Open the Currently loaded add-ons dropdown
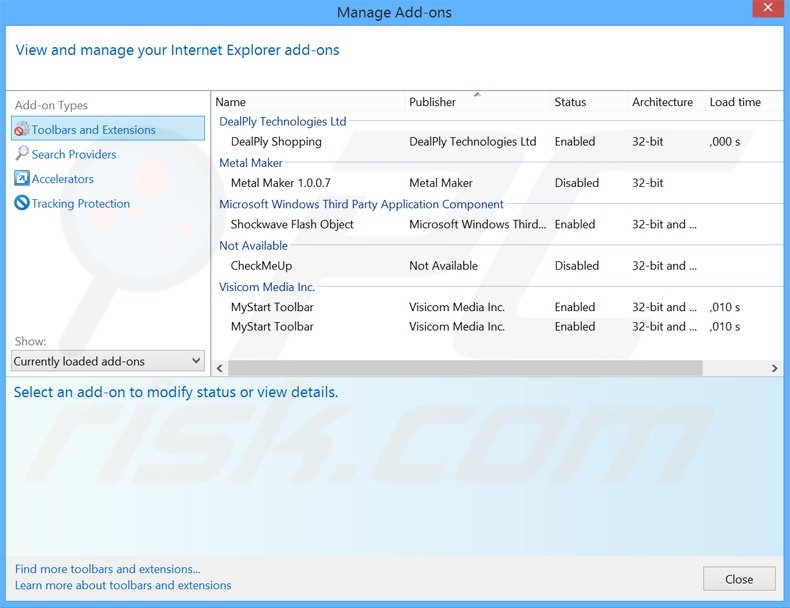The height and width of the screenshot is (608, 790). [x=108, y=361]
